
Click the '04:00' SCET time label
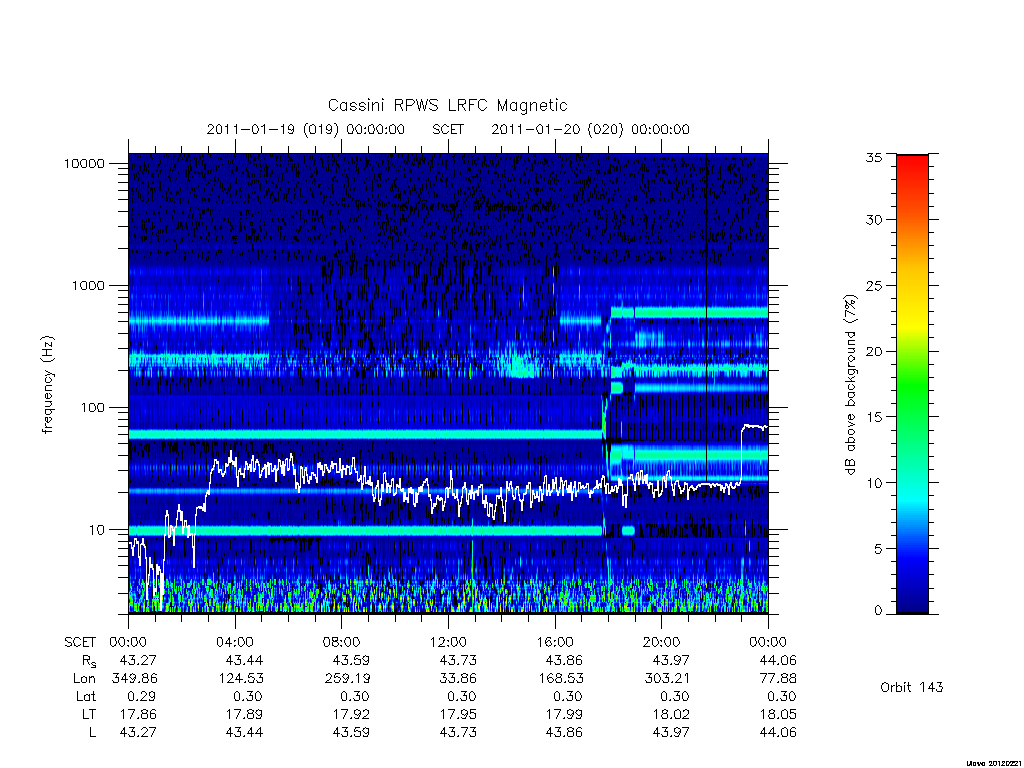pos(234,642)
